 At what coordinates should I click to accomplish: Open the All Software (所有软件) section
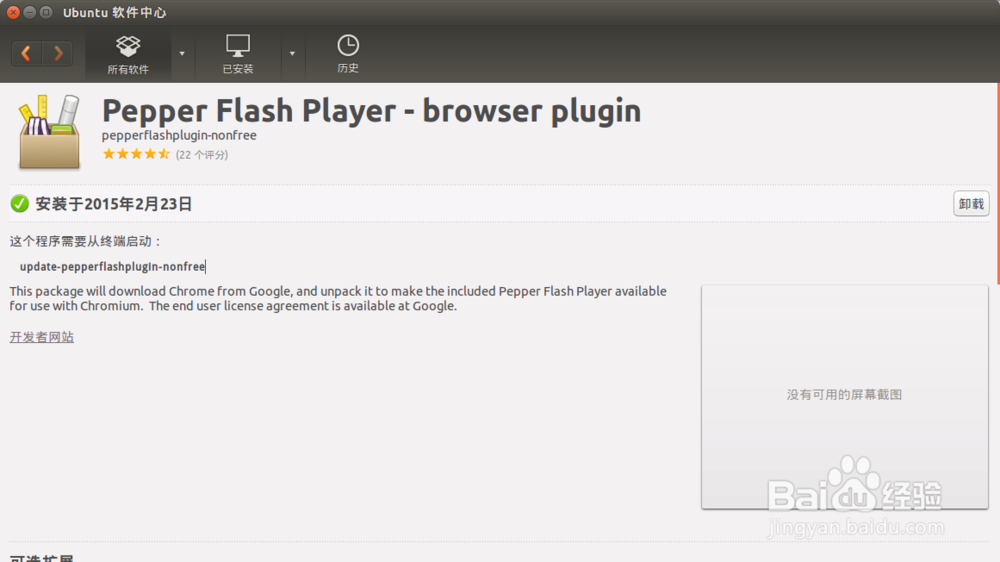pyautogui.click(x=128, y=54)
